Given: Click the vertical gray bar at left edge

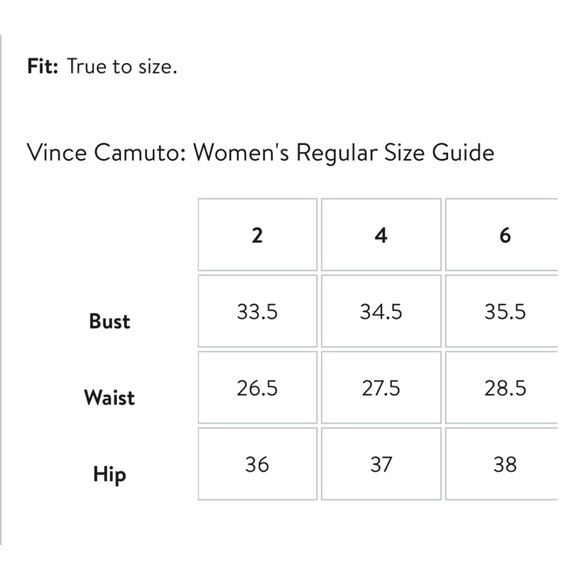Looking at the screenshot, I should click(x=1, y=290).
